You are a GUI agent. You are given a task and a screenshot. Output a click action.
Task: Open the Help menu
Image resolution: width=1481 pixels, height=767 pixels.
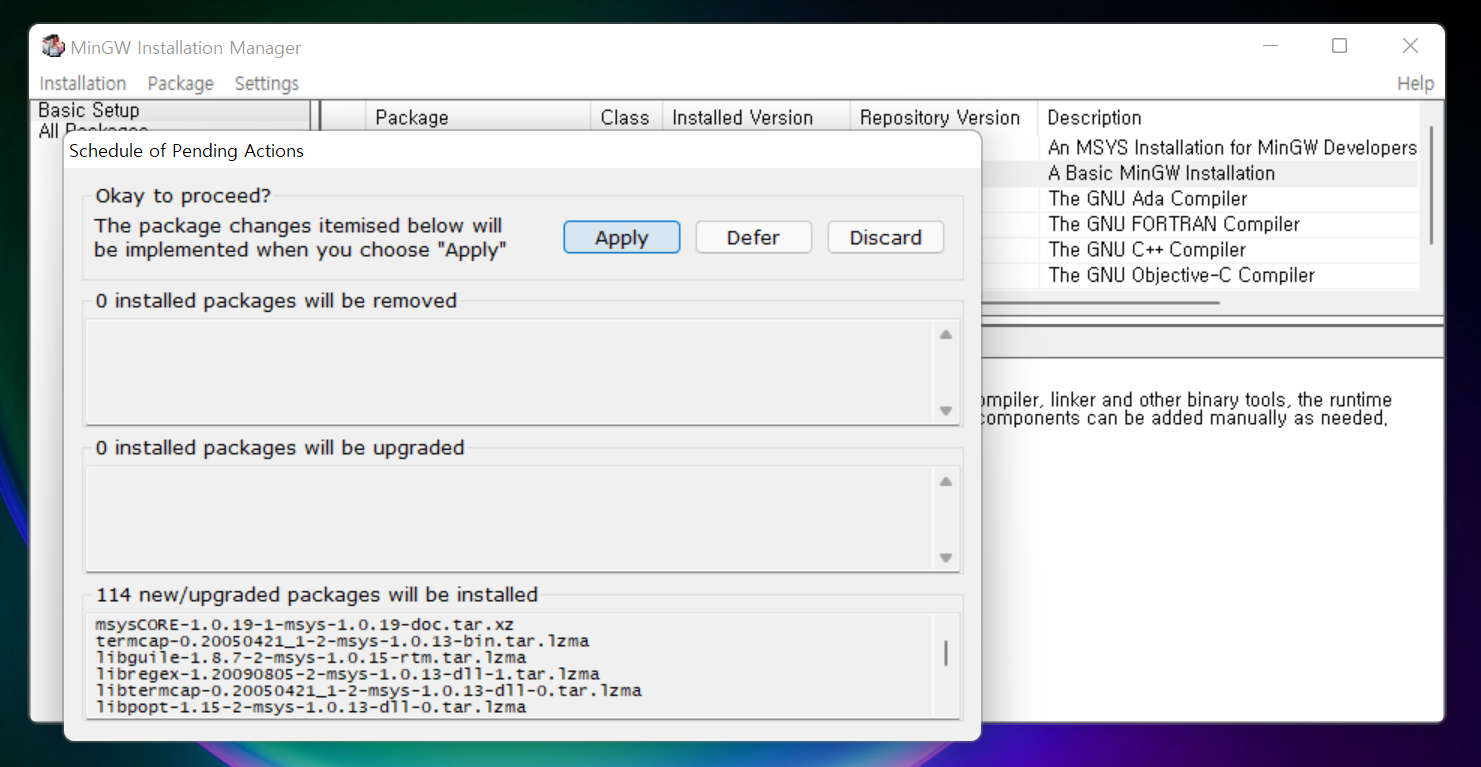pos(1415,83)
